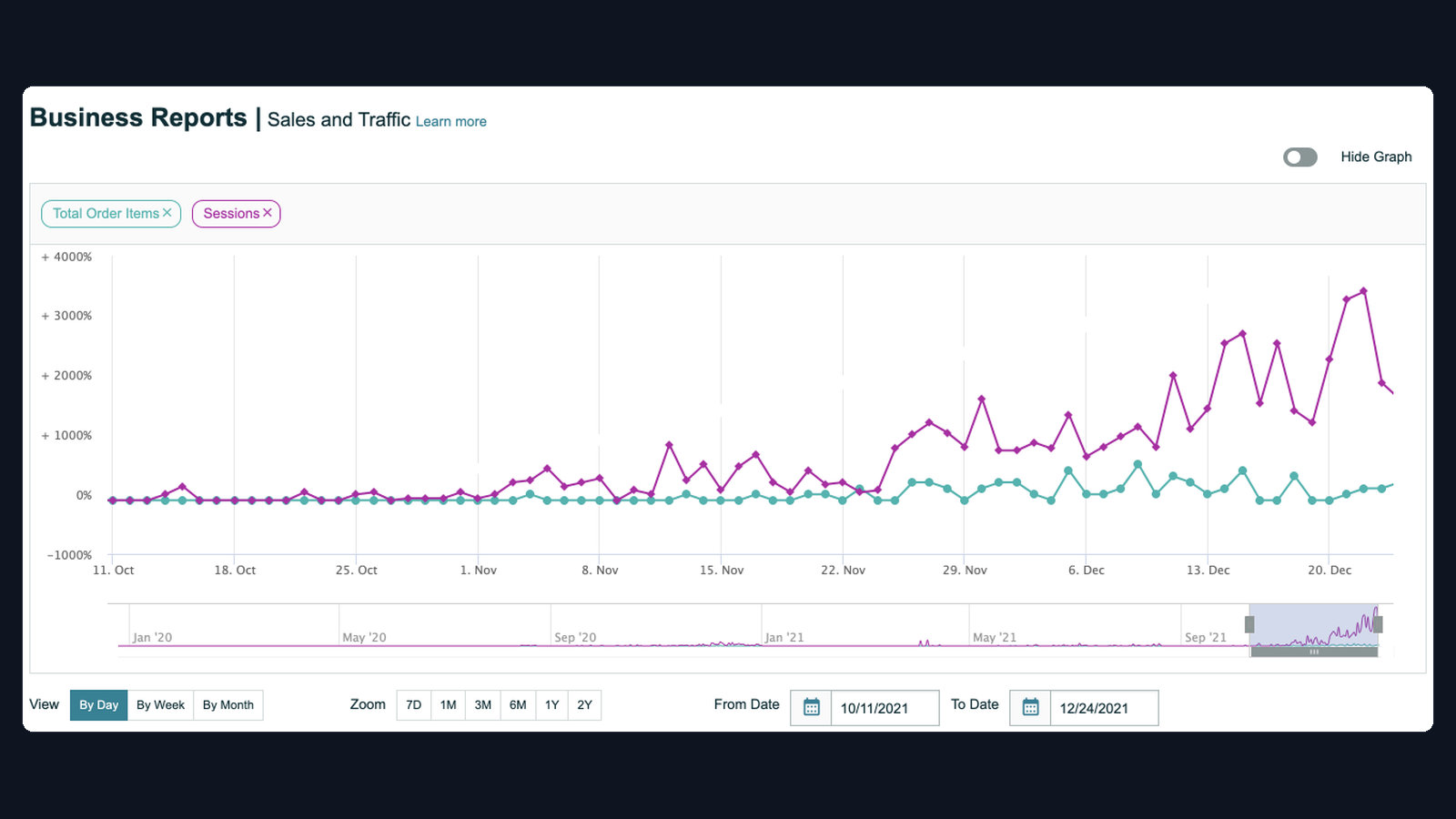
Task: Click the '+ 4000%' y-axis label
Action: click(x=66, y=258)
